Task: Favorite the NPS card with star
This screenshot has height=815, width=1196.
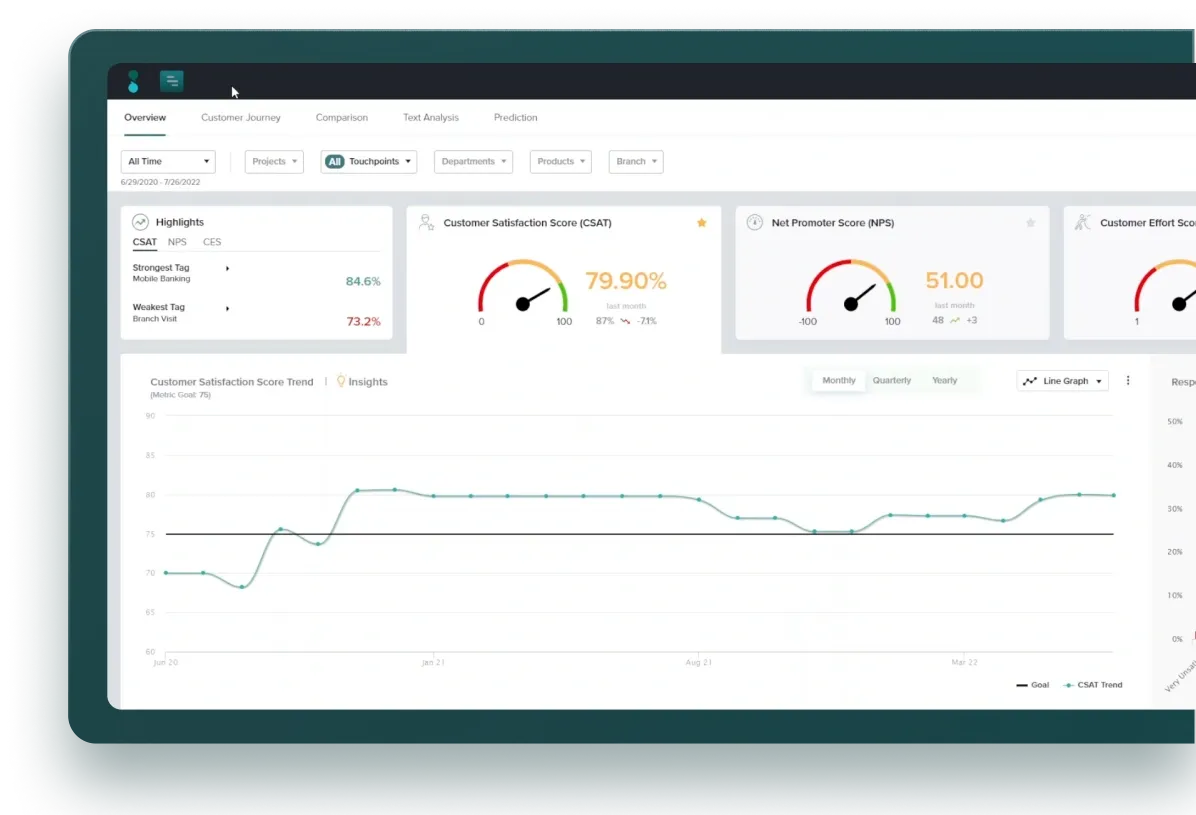Action: point(1030,223)
